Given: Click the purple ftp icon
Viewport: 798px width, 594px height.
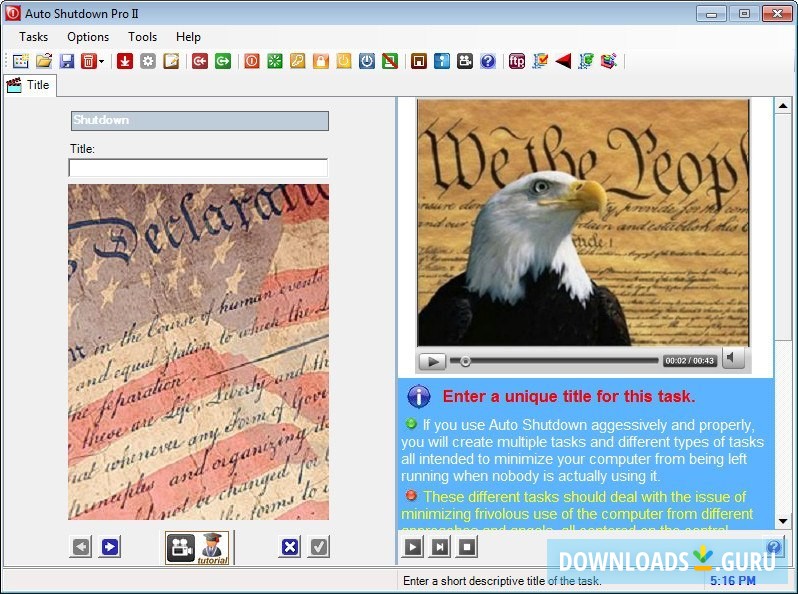Looking at the screenshot, I should click(517, 62).
